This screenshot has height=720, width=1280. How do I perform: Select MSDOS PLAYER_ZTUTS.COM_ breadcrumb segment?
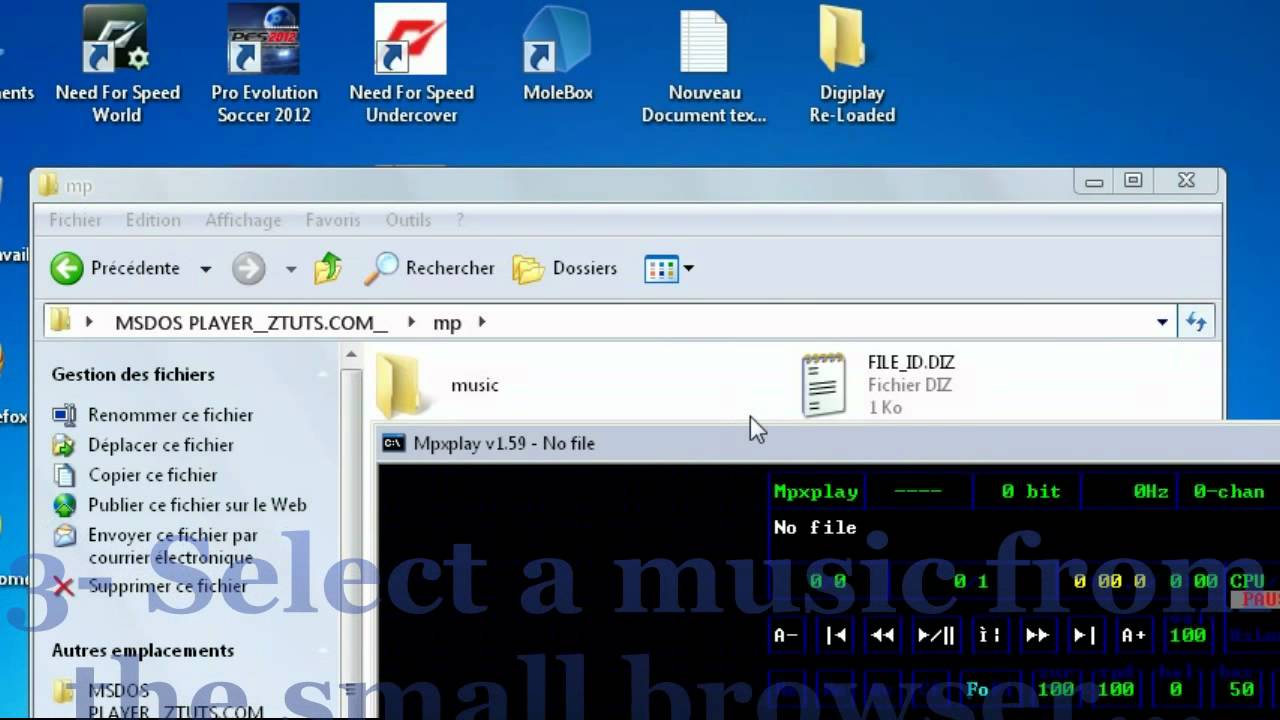(x=251, y=323)
